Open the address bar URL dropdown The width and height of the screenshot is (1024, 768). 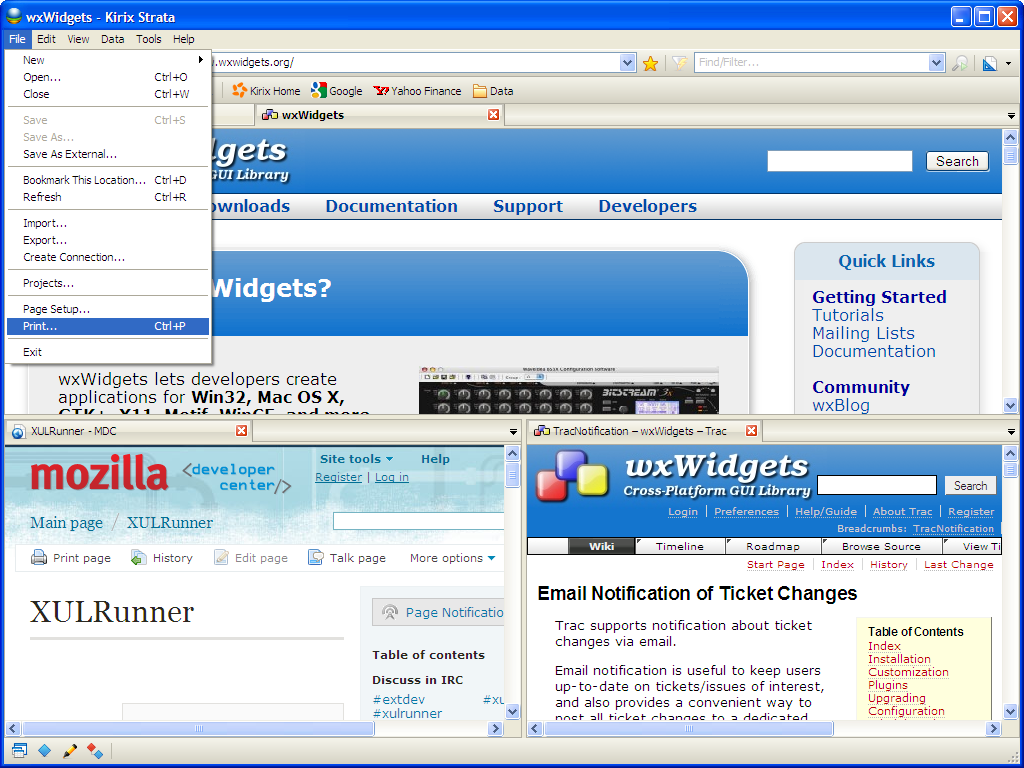point(627,63)
